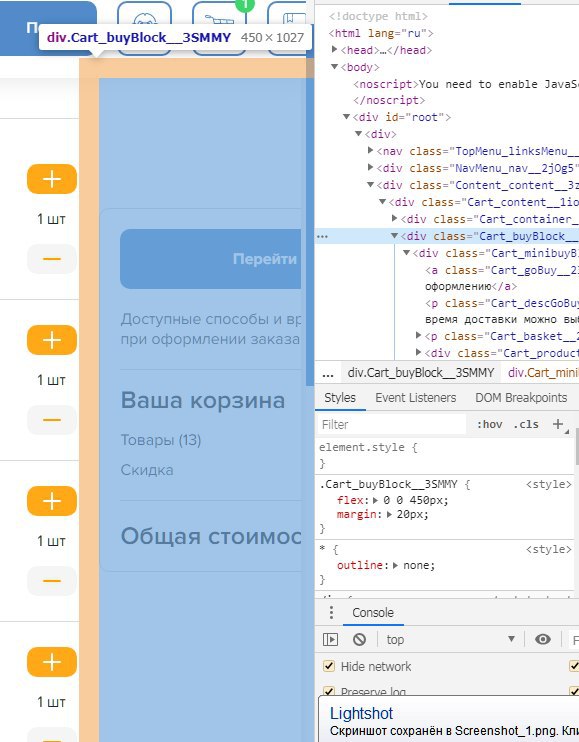Click the a class="Cart_goBuy" element line
Image resolution: width=579 pixels, height=742 pixels.
coord(501,270)
